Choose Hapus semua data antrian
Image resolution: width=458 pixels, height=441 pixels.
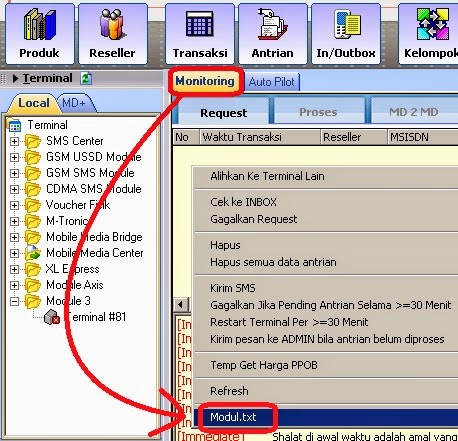(326, 262)
